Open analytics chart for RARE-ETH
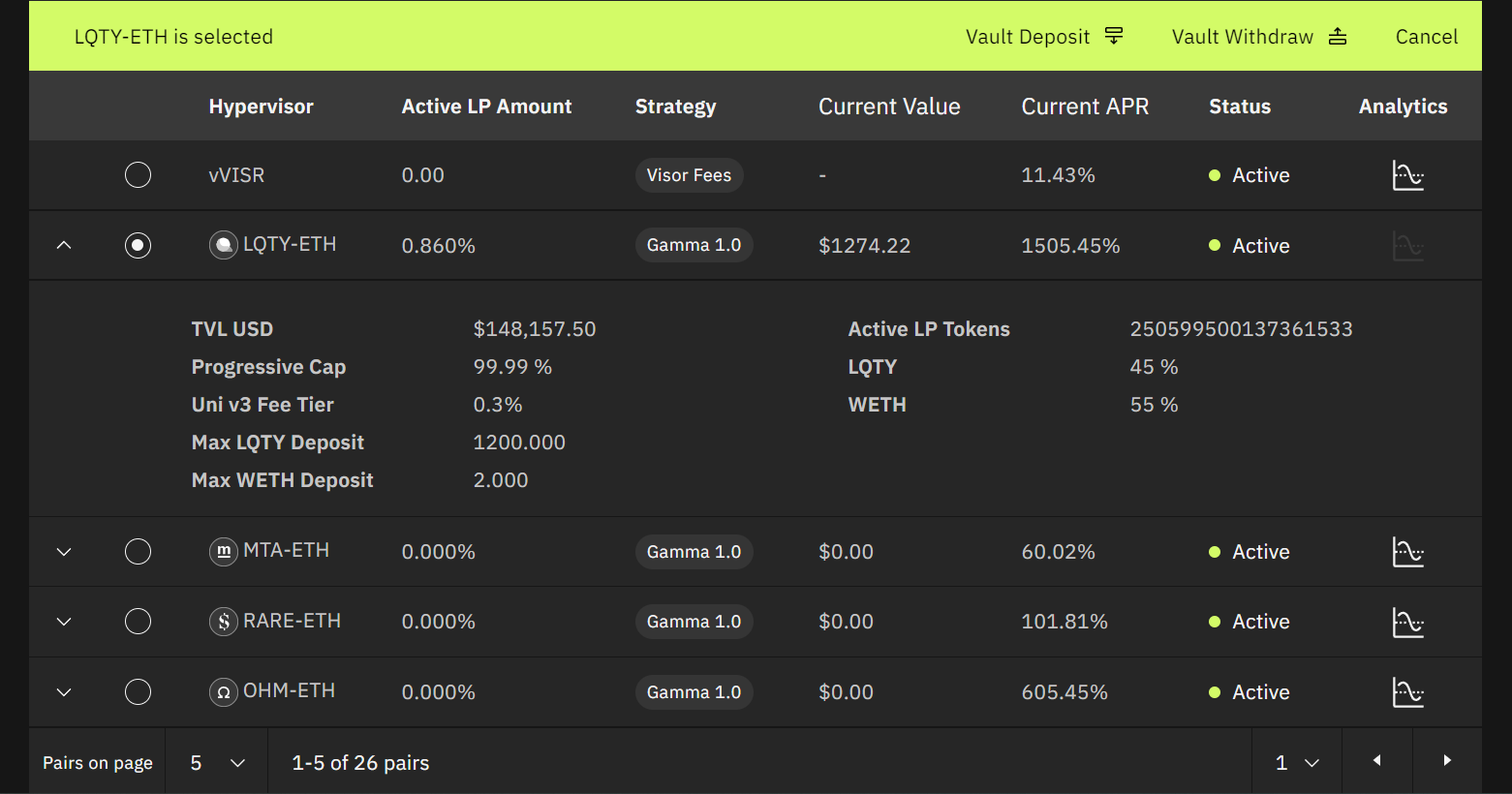This screenshot has height=794, width=1512. click(x=1407, y=622)
